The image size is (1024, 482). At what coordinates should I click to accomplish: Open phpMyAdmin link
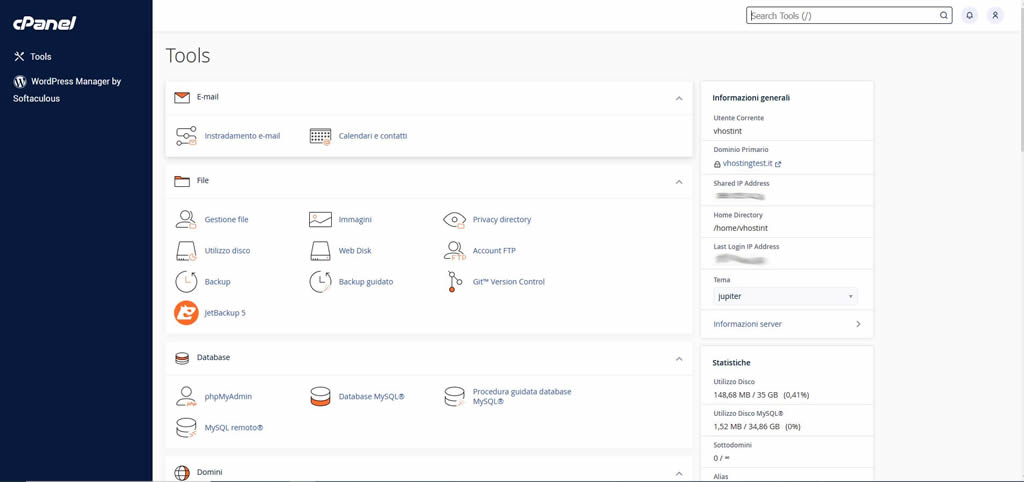point(228,396)
